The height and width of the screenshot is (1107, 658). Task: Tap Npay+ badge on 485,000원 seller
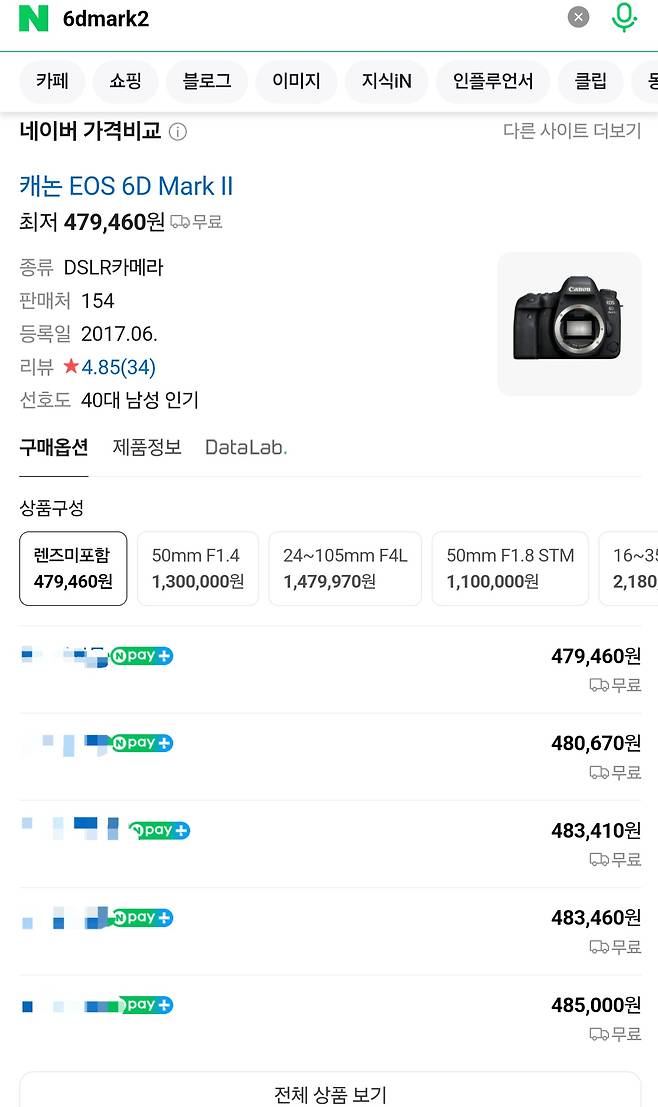pos(146,1005)
